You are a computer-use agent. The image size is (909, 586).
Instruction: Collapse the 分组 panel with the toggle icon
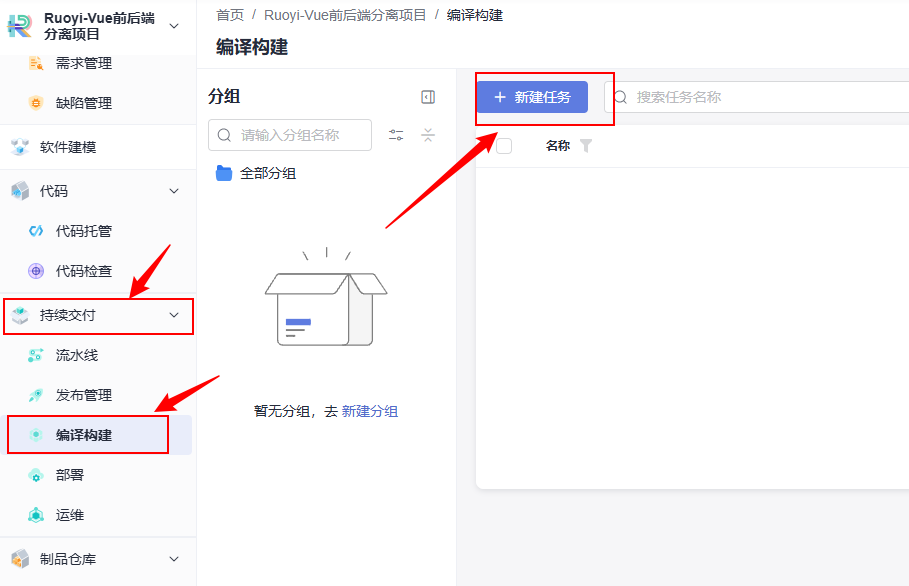coord(428,97)
